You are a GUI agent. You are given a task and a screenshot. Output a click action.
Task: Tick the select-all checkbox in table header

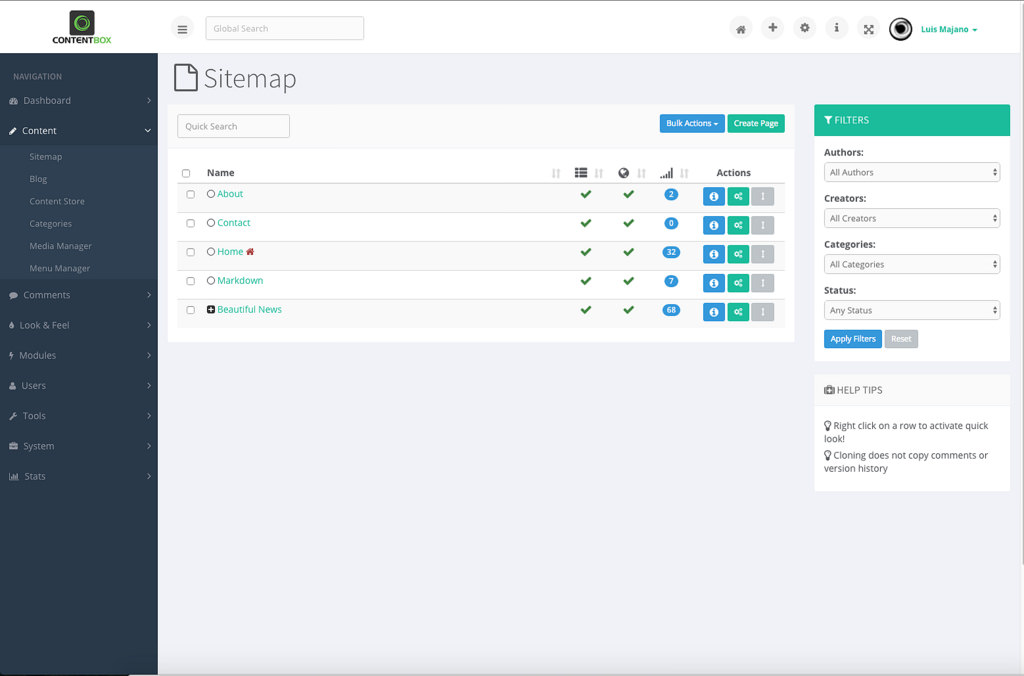coord(186,173)
